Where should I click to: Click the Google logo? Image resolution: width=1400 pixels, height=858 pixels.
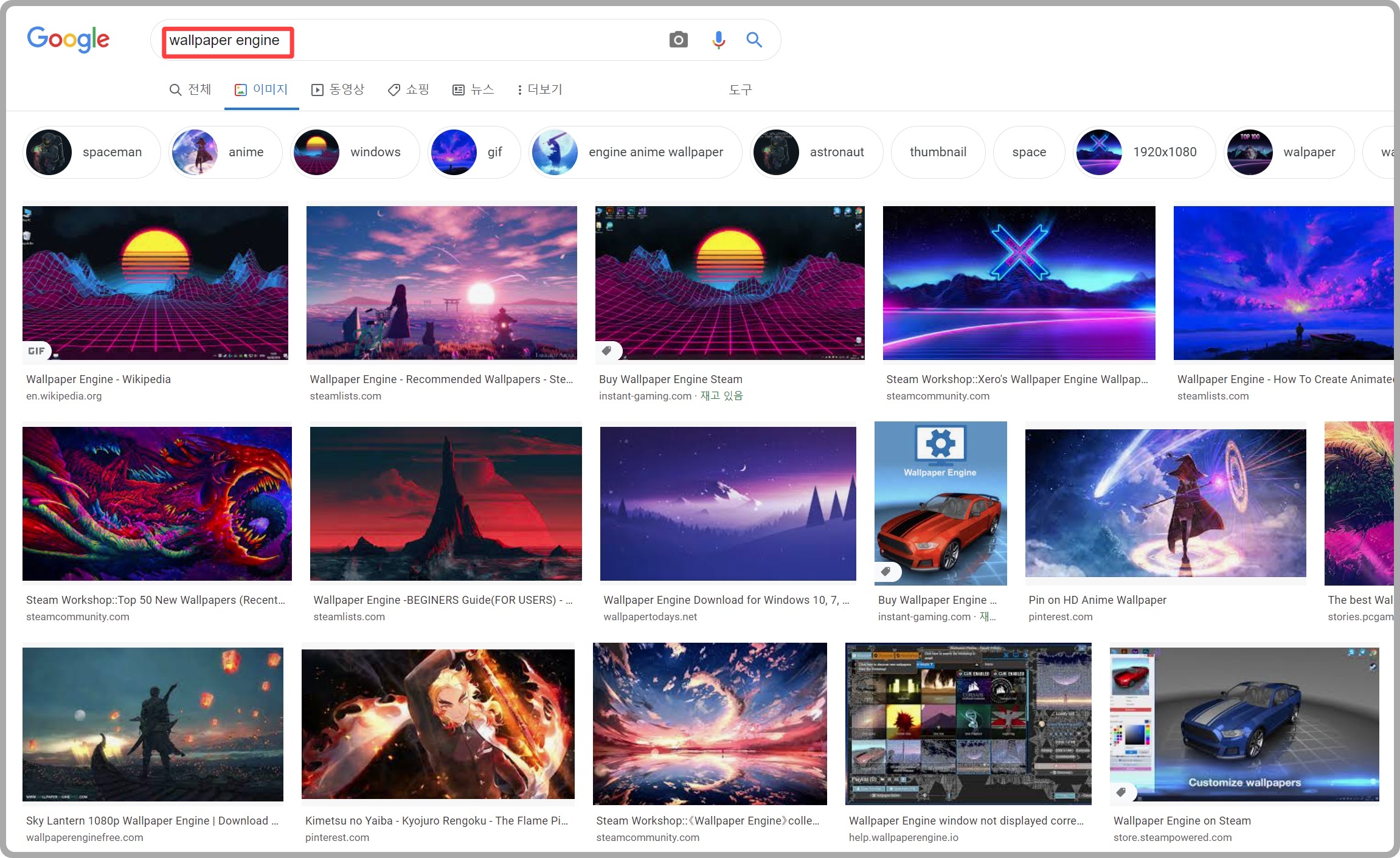(x=68, y=40)
